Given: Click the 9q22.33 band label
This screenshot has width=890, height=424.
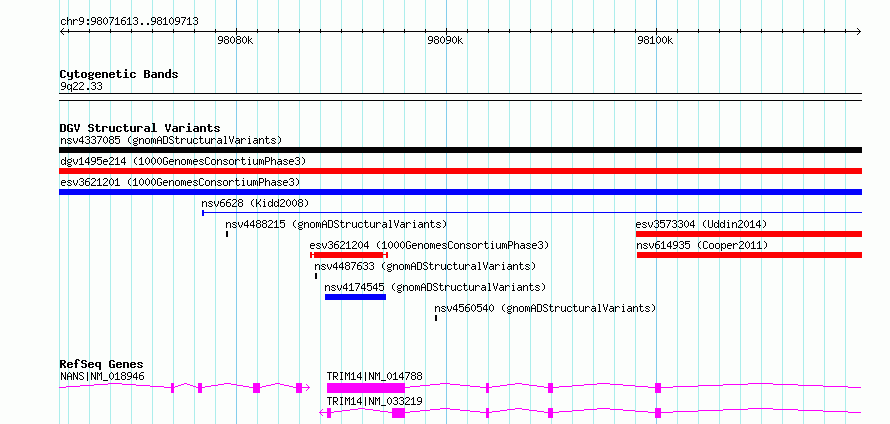Looking at the screenshot, I should [x=81, y=87].
